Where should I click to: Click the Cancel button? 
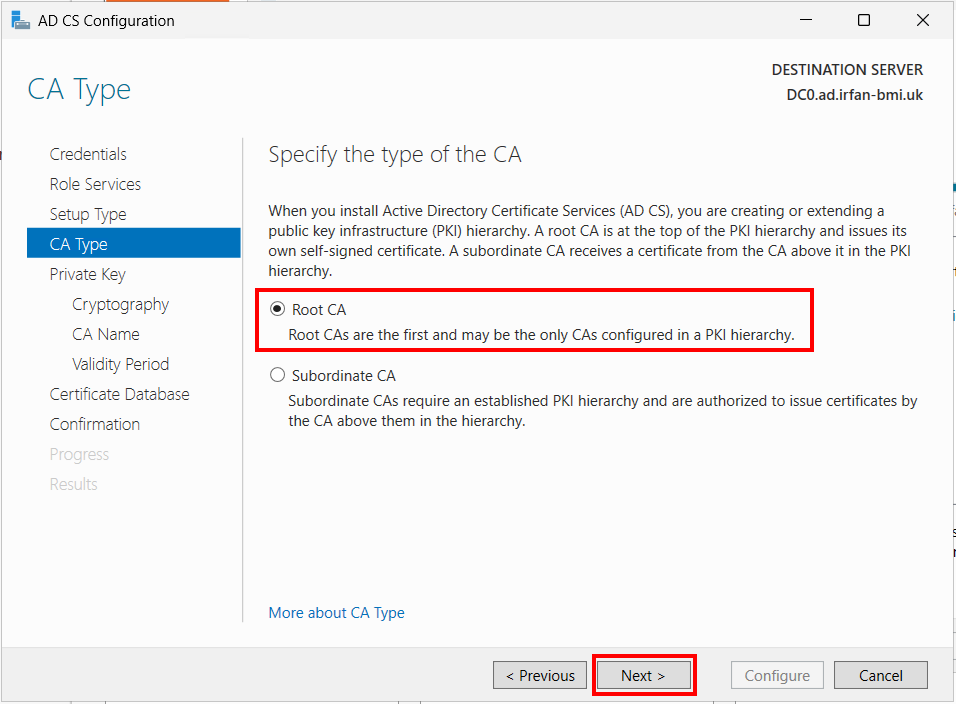pyautogui.click(x=880, y=675)
